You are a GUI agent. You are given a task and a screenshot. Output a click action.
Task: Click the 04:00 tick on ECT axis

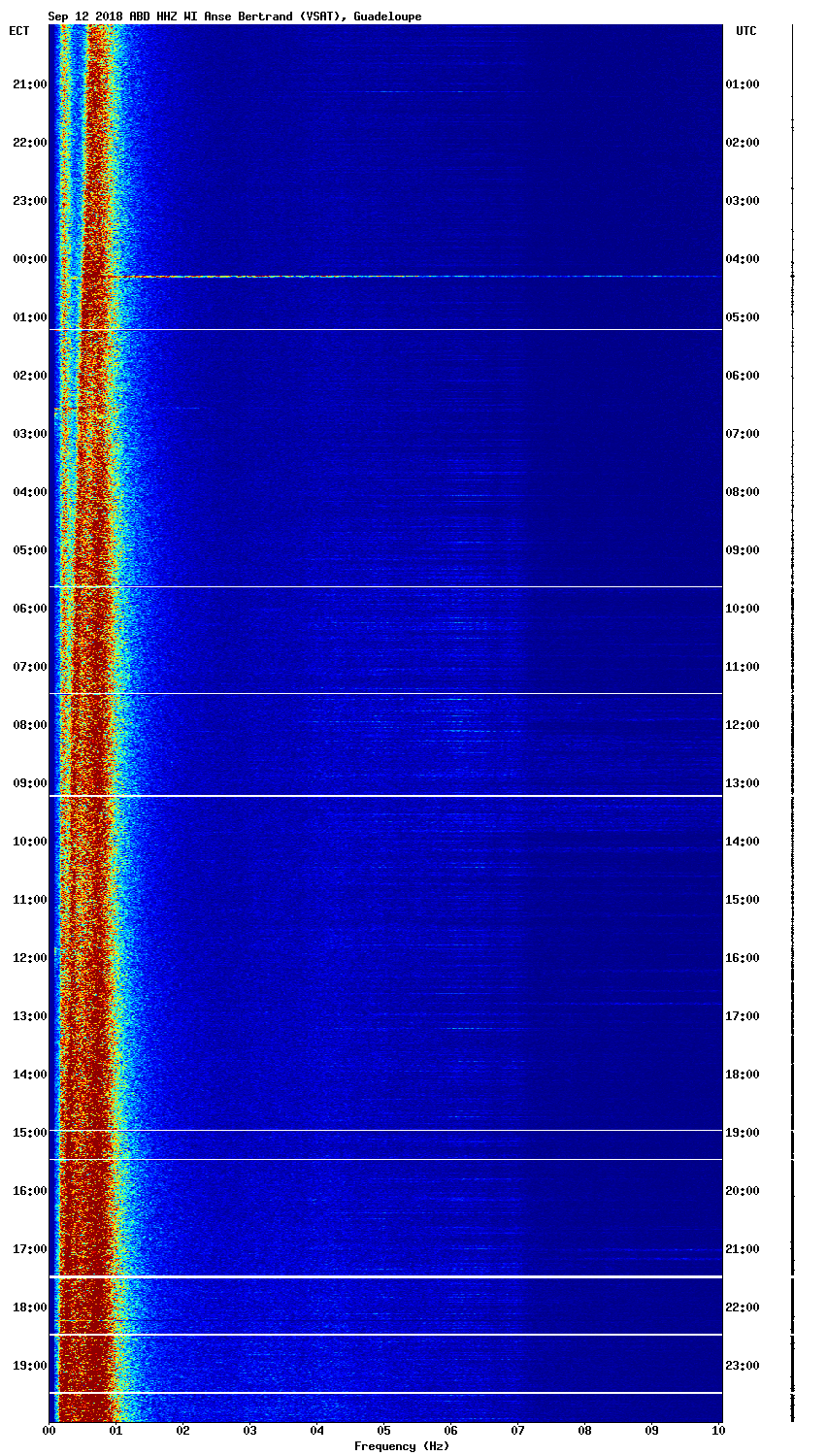(29, 492)
